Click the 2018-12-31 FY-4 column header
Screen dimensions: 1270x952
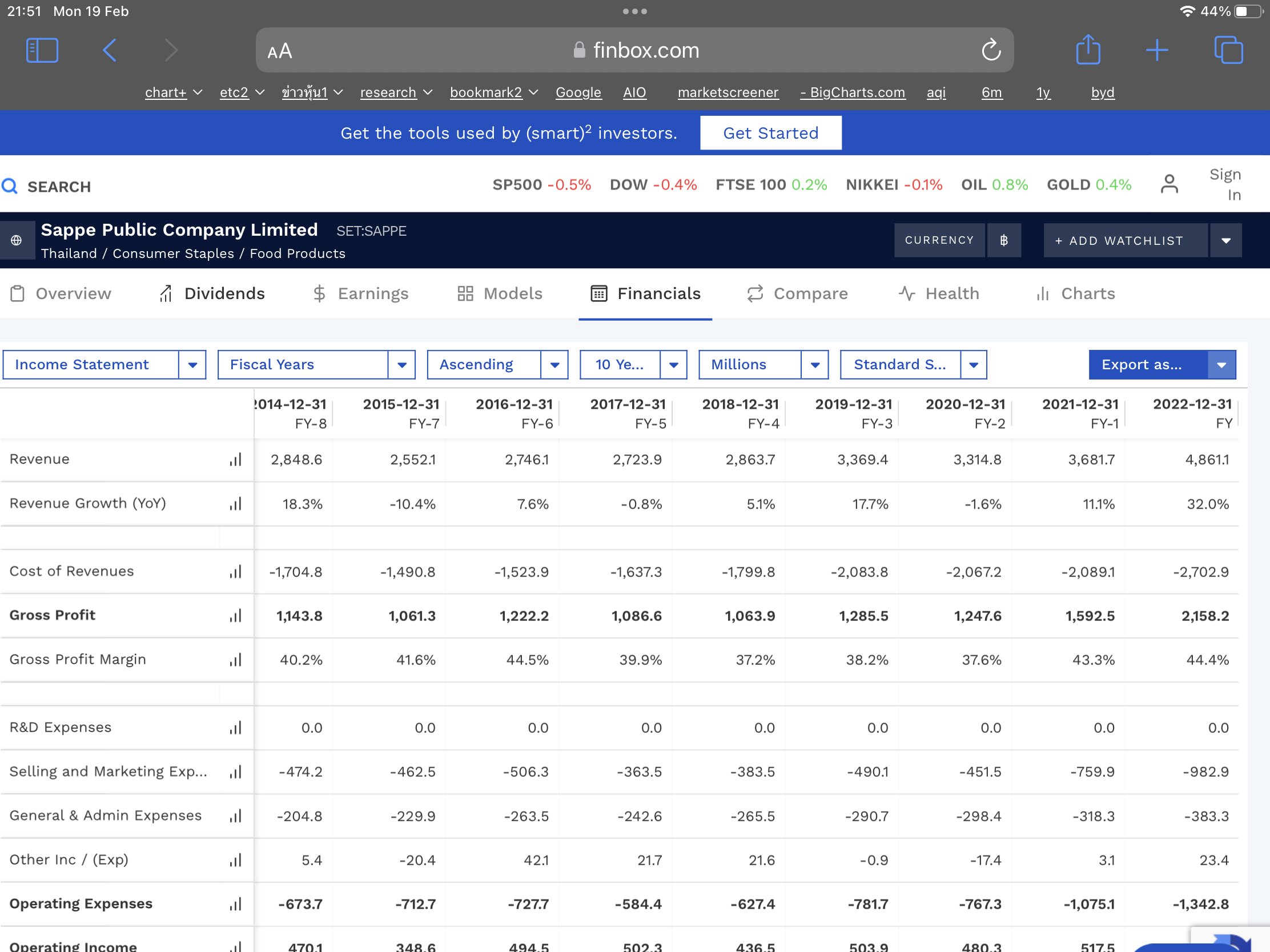(x=740, y=413)
